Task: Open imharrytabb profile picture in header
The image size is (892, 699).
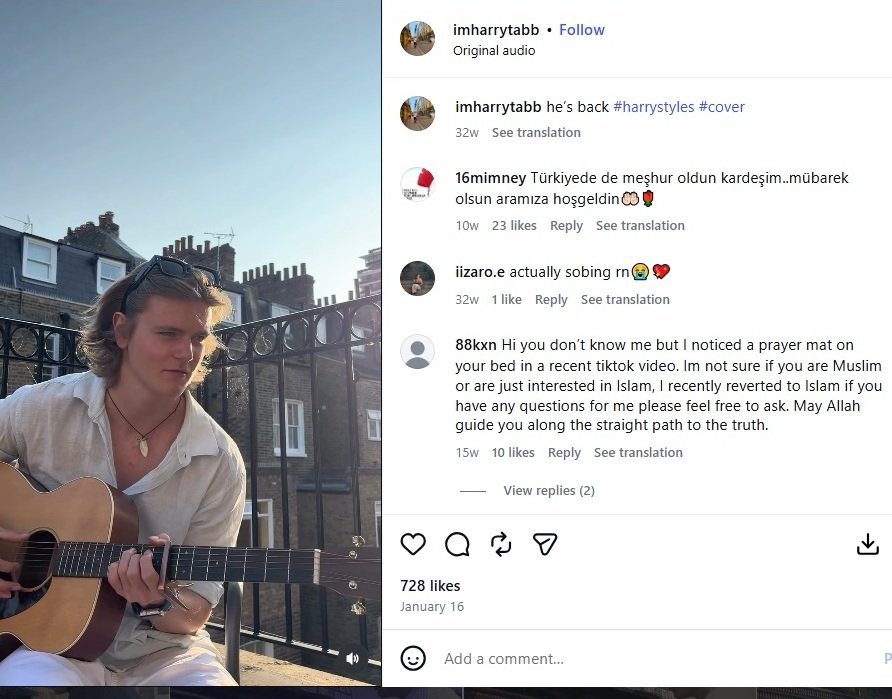Action: click(418, 39)
